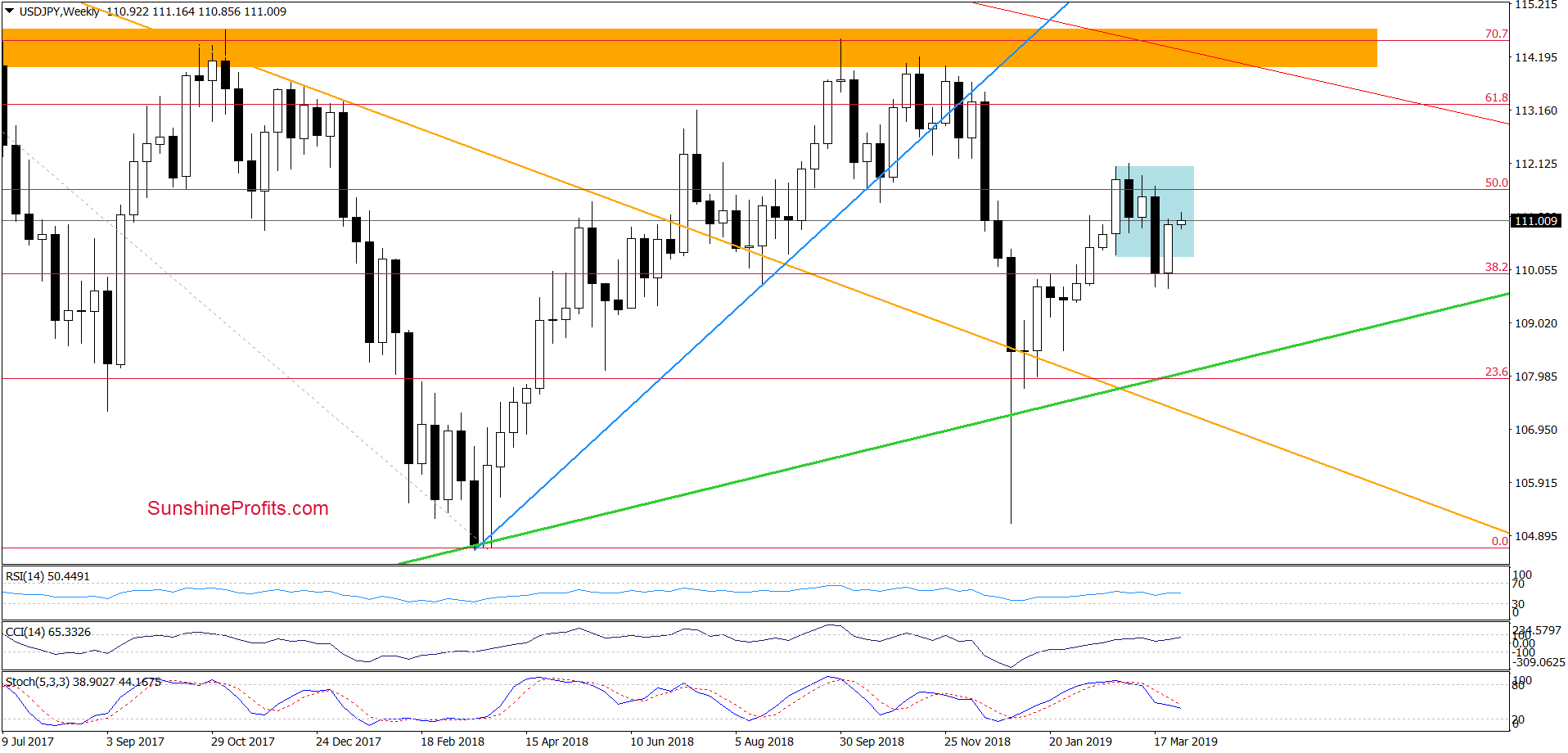The height and width of the screenshot is (753, 1568).
Task: Select the 0.0 Fibonacci level label
Action: (1499, 541)
